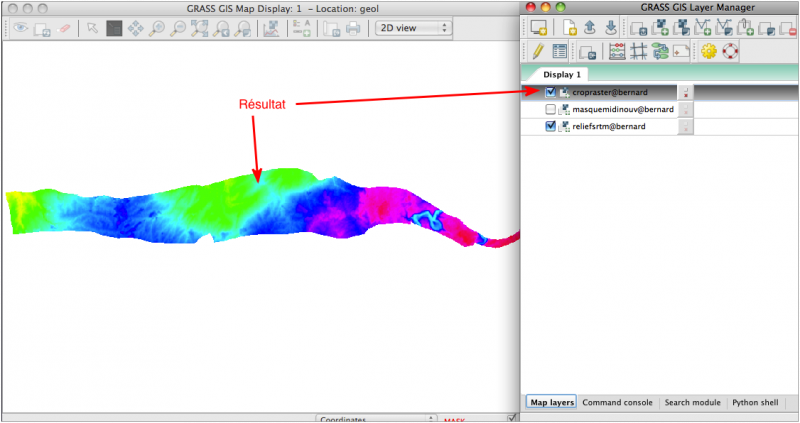Screen dimensions: 800x423
Task: Open the graphical modeler icon
Action: [660, 51]
